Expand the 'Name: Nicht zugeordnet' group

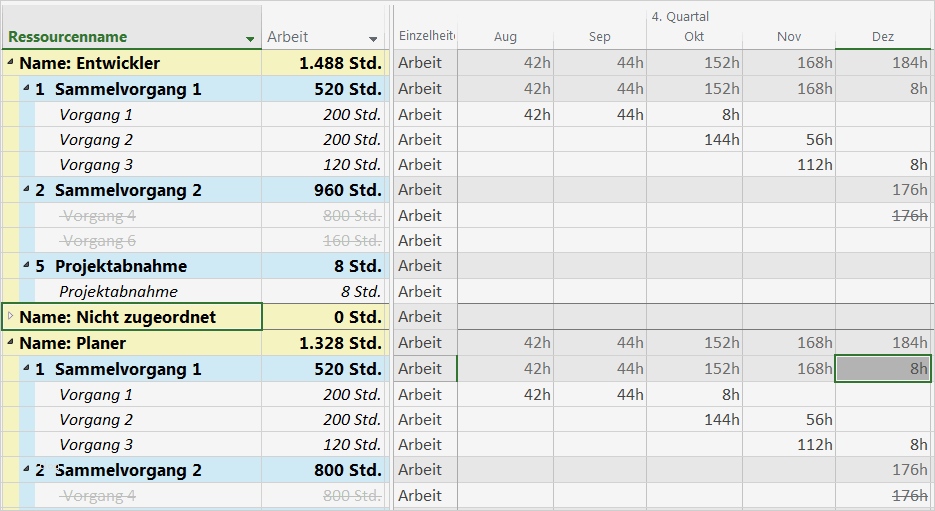tap(10, 316)
